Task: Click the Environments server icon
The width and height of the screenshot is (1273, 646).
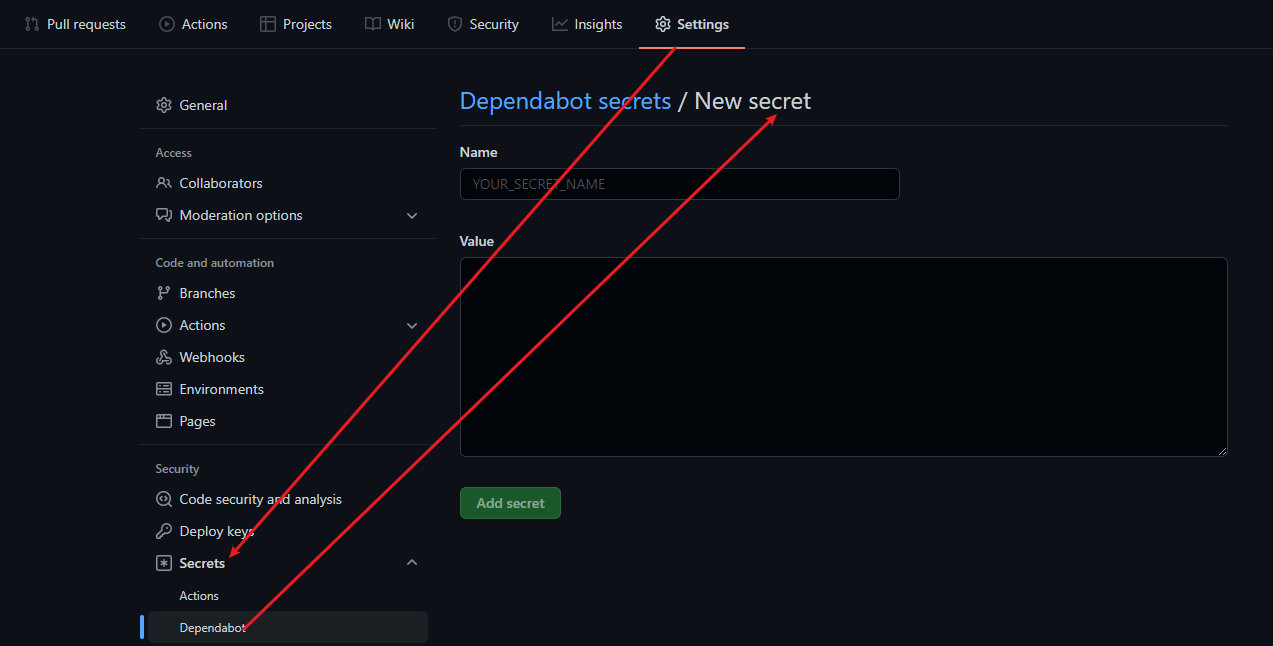Action: coord(164,389)
